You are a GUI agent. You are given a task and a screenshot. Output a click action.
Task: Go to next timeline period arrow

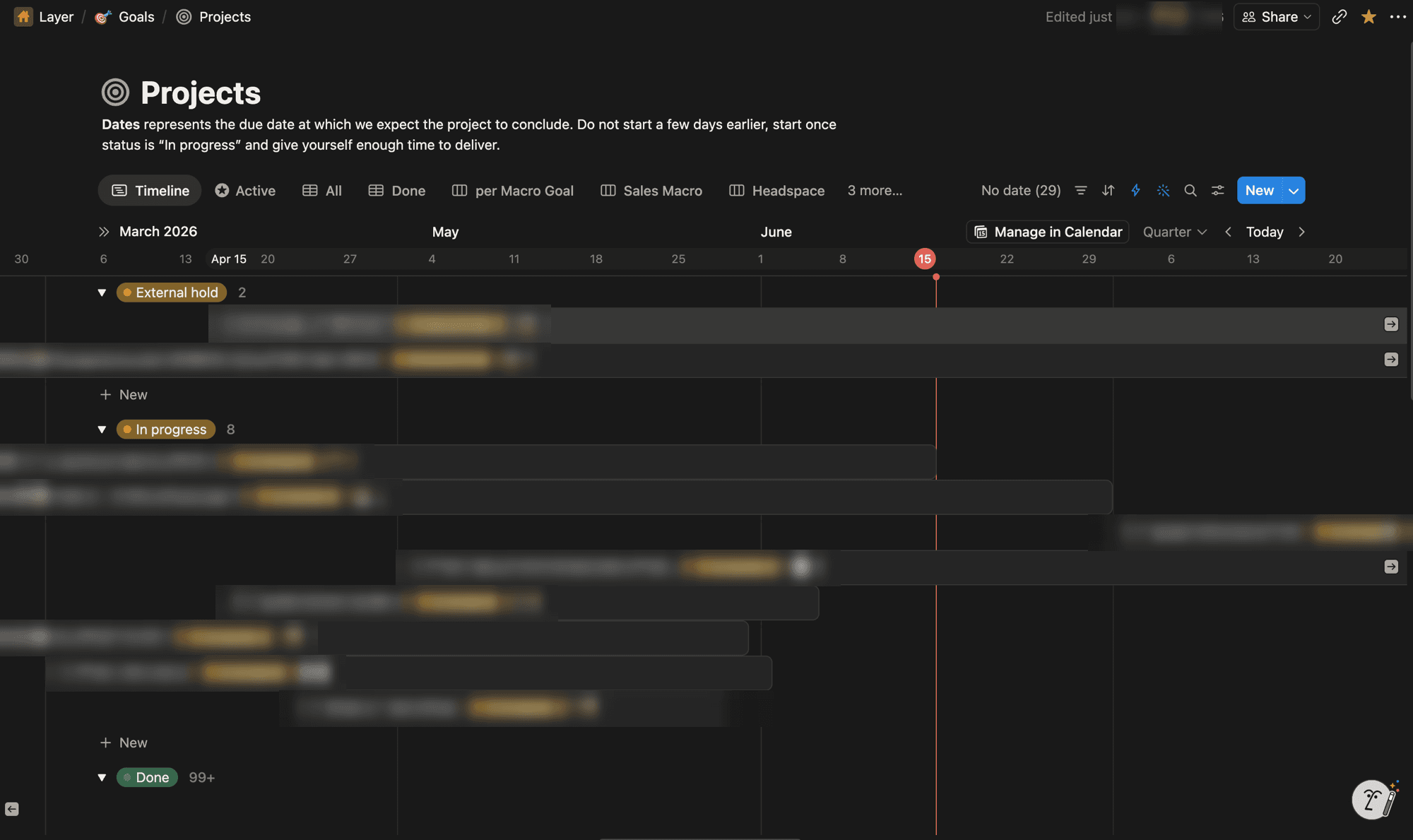(x=1301, y=232)
